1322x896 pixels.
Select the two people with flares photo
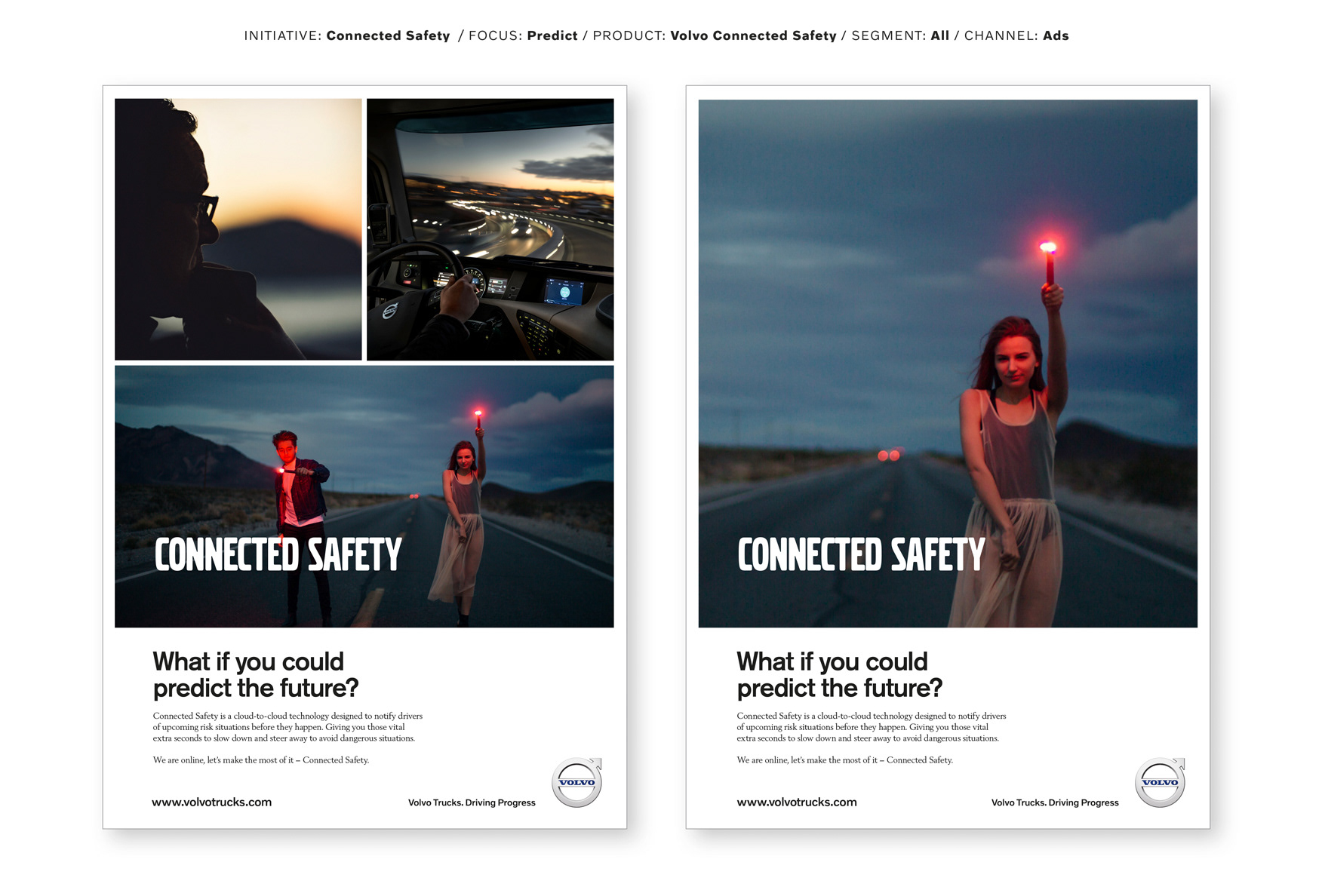click(x=364, y=496)
